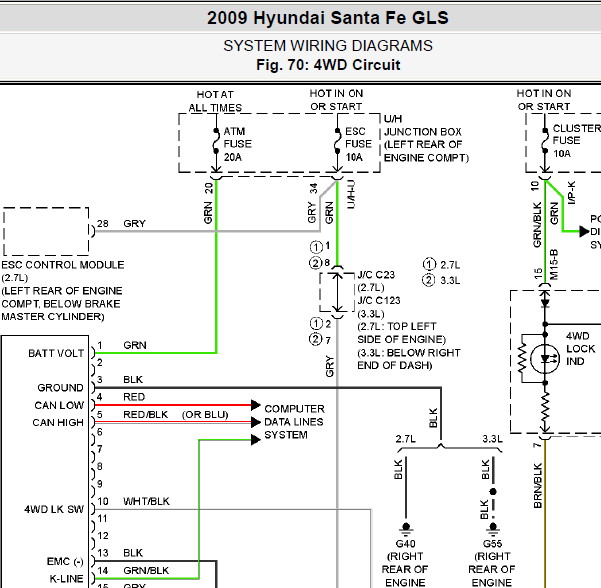The image size is (601, 588).
Task: Click the '2009 Hyundai Santa Fe GLS' title
Action: [x=328, y=18]
